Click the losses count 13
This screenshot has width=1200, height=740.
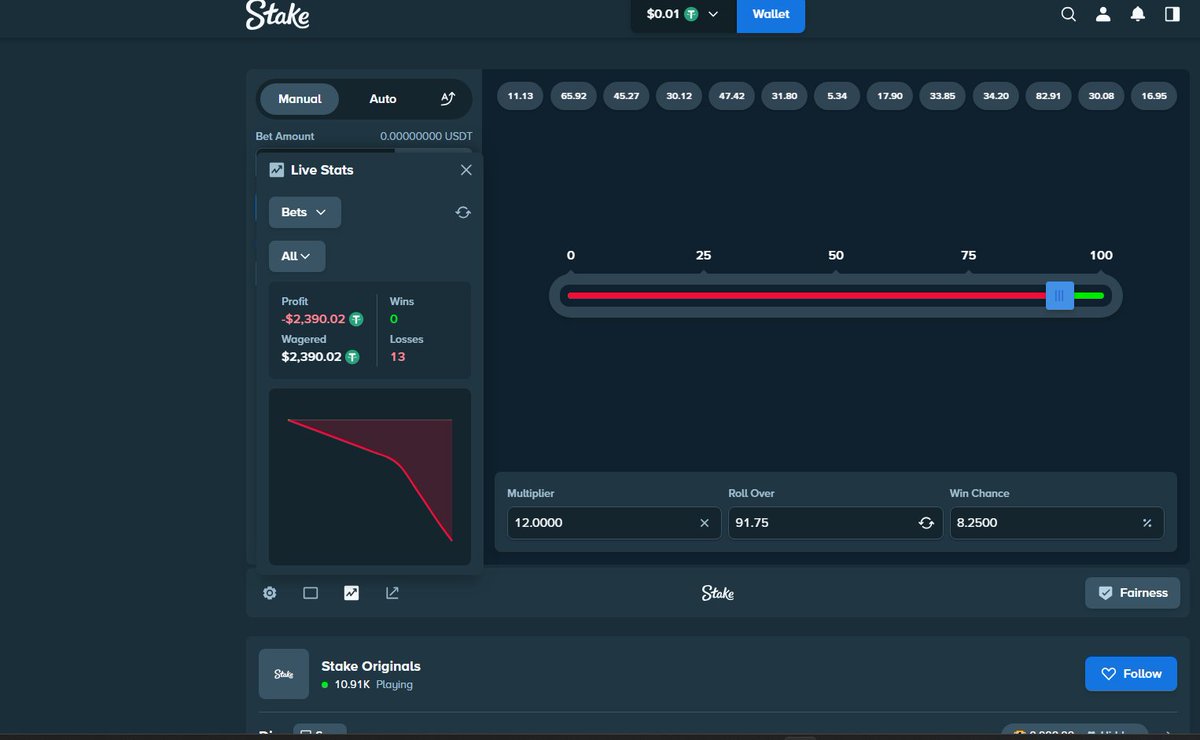coord(397,357)
